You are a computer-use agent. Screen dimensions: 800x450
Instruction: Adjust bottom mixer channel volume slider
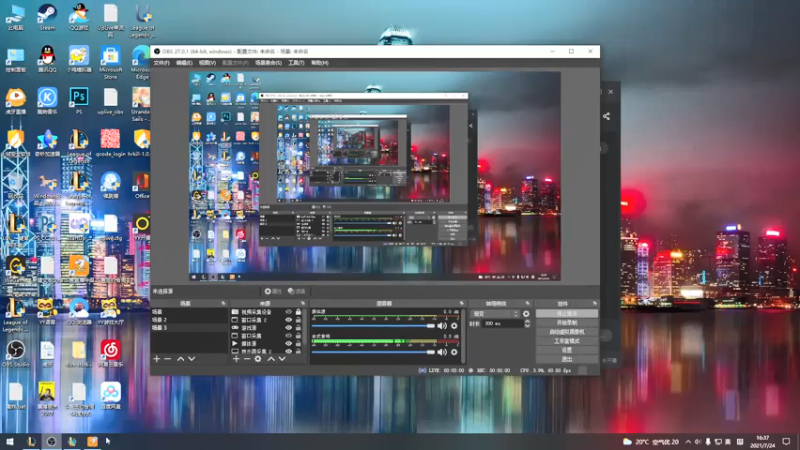click(373, 352)
